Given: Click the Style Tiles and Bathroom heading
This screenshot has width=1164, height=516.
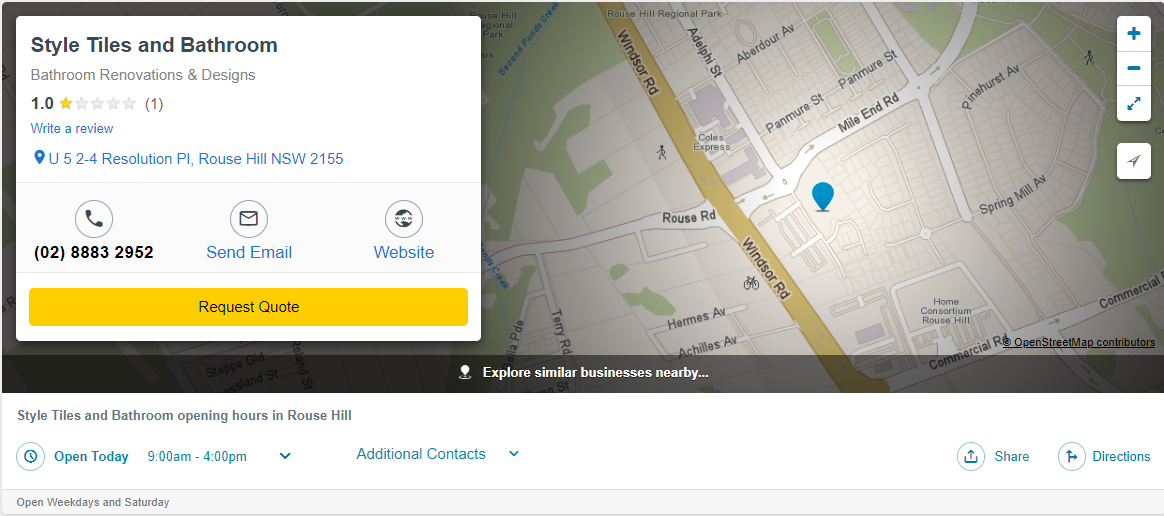Looking at the screenshot, I should [154, 45].
